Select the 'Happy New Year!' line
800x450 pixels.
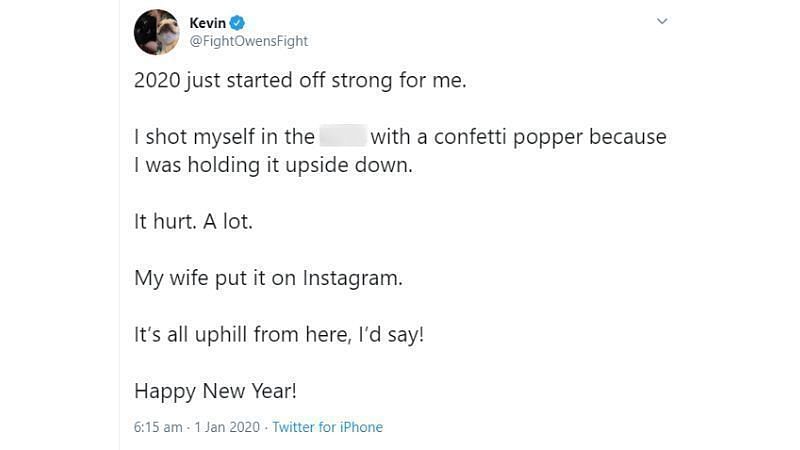click(215, 391)
